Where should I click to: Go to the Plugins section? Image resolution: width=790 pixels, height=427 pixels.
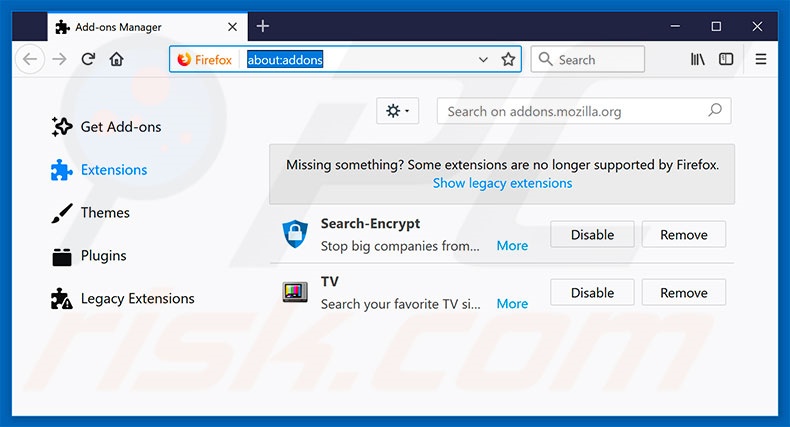tap(104, 256)
